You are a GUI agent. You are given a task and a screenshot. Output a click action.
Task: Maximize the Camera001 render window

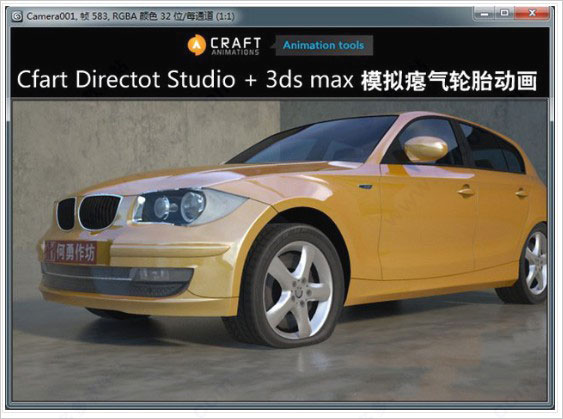click(504, 14)
